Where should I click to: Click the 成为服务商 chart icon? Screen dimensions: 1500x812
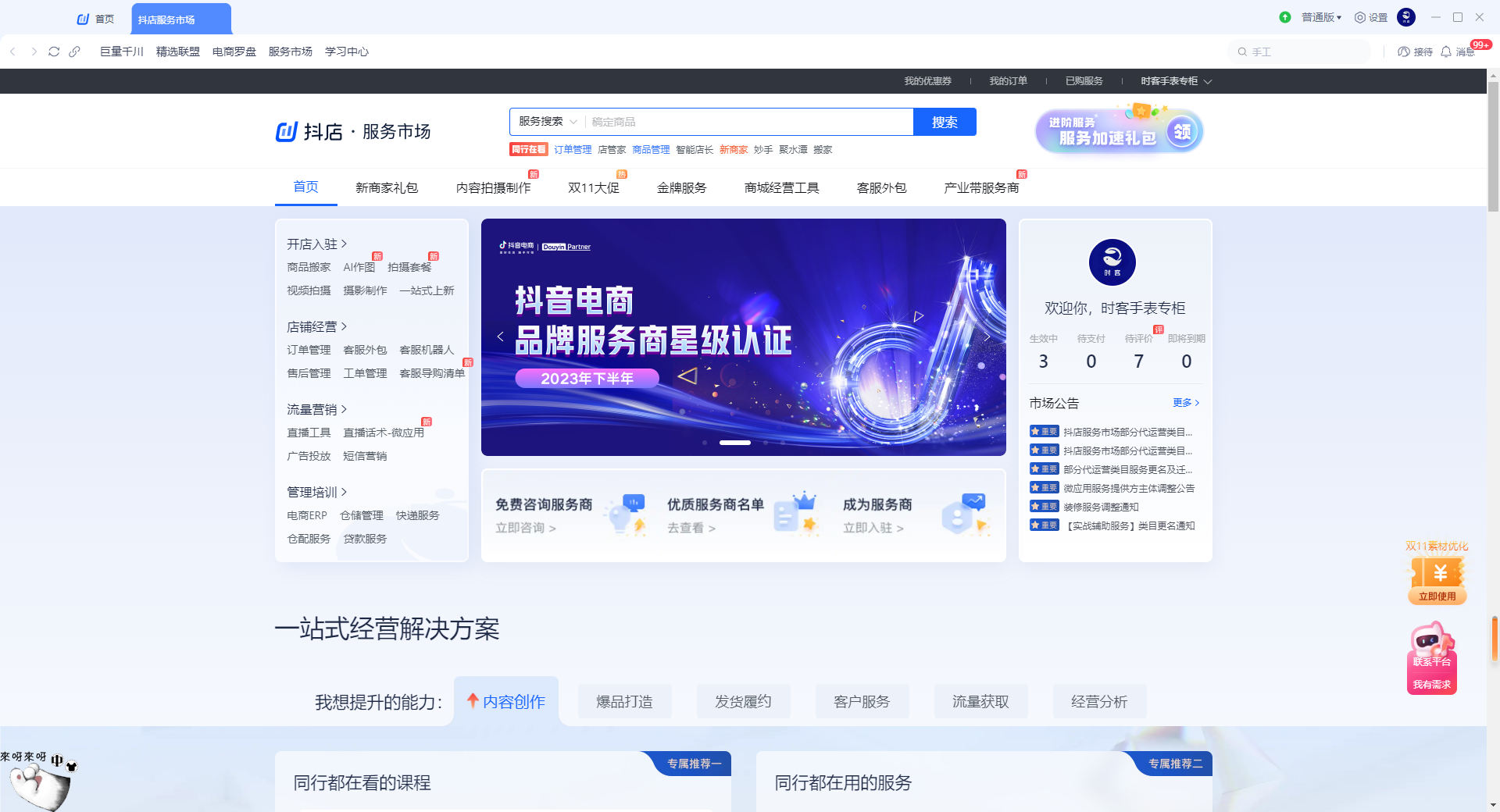966,515
